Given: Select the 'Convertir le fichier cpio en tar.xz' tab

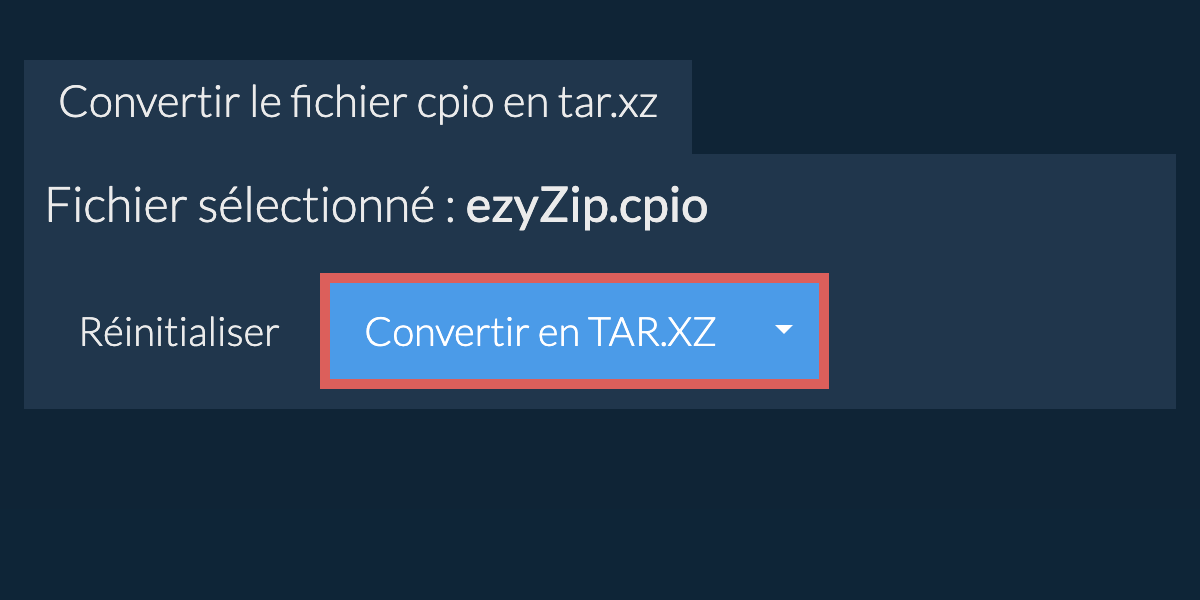Looking at the screenshot, I should tap(358, 105).
